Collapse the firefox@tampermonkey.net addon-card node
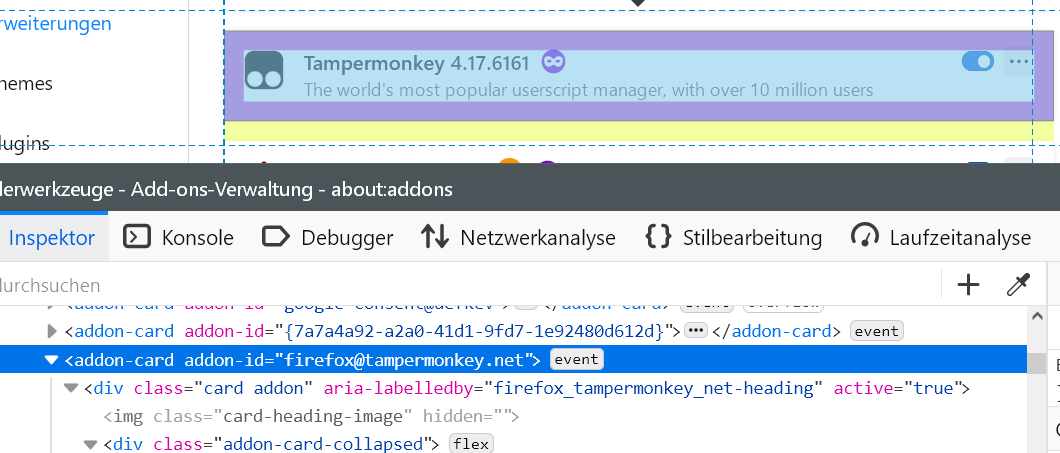This screenshot has width=1060, height=453. click(51, 360)
